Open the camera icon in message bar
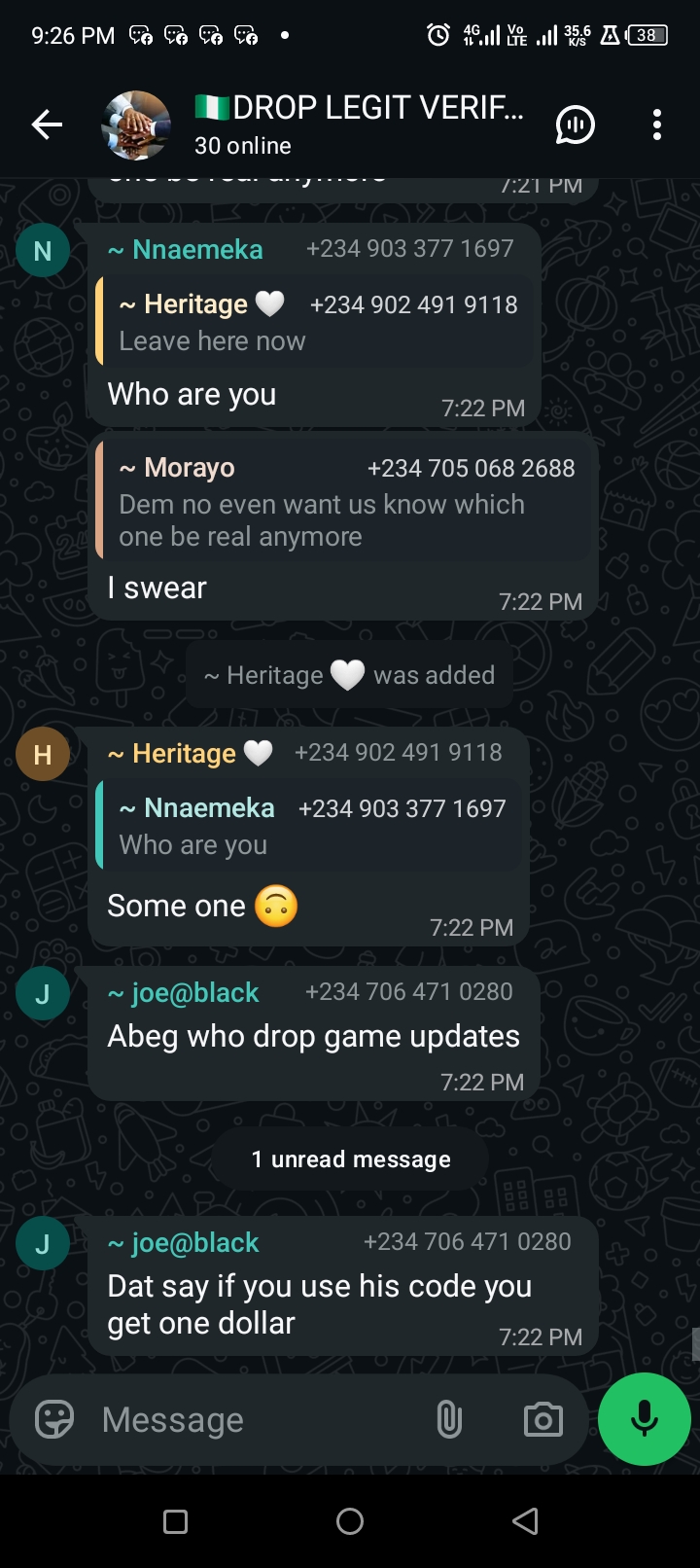 coord(542,1420)
